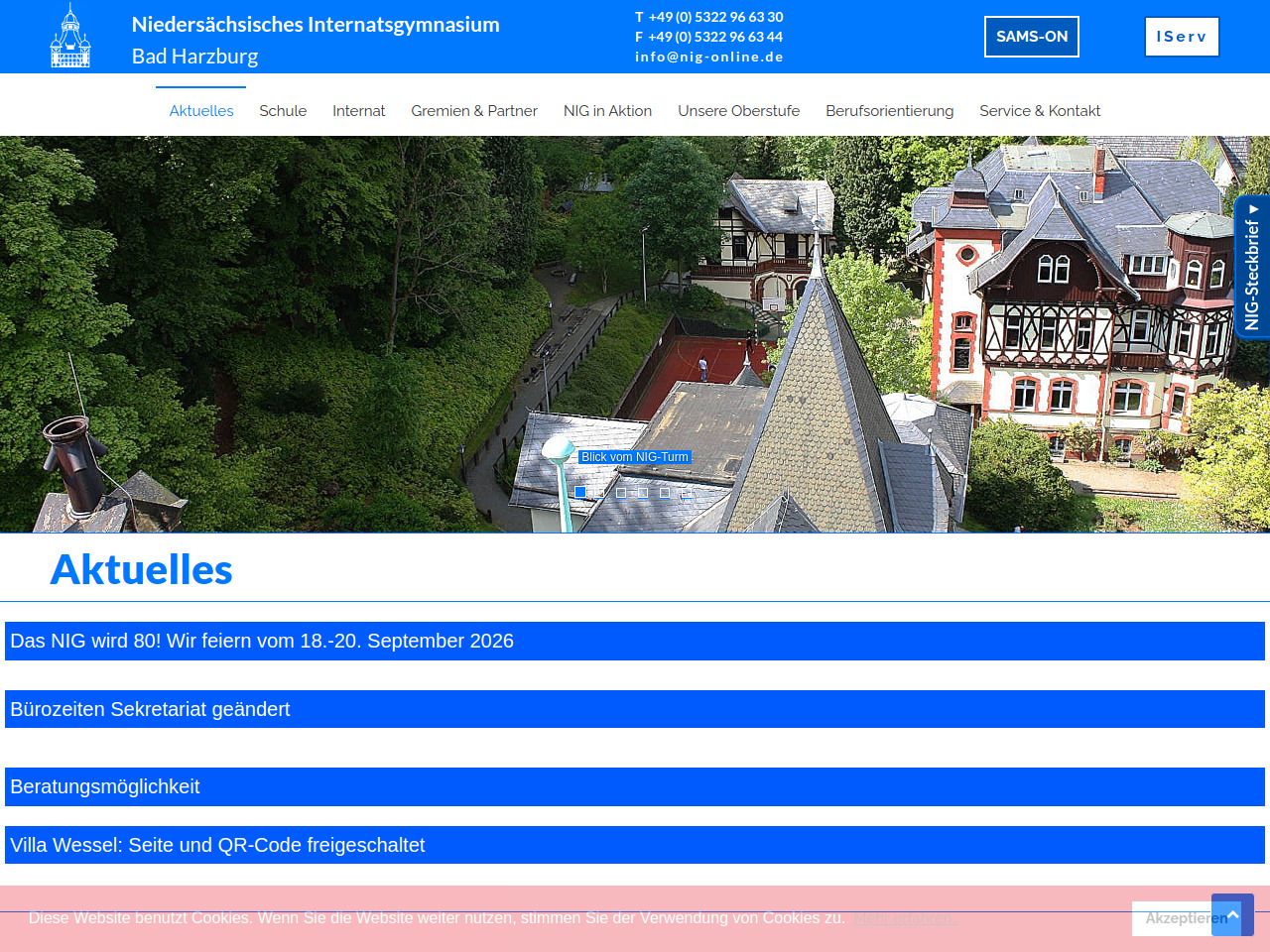Open the Berufsorientierung menu item

pos(889,111)
